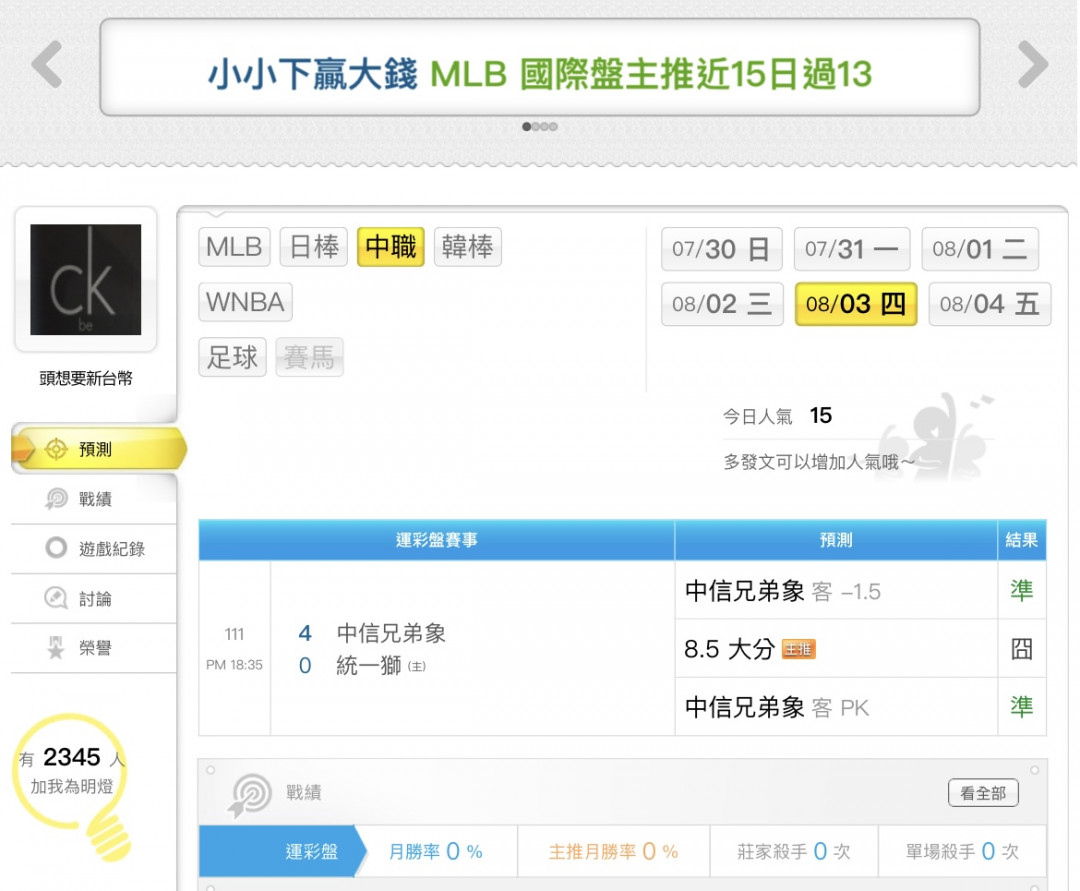This screenshot has height=891, width=1080.
Task: Click the 月勝率 0 % stat
Action: click(436, 852)
